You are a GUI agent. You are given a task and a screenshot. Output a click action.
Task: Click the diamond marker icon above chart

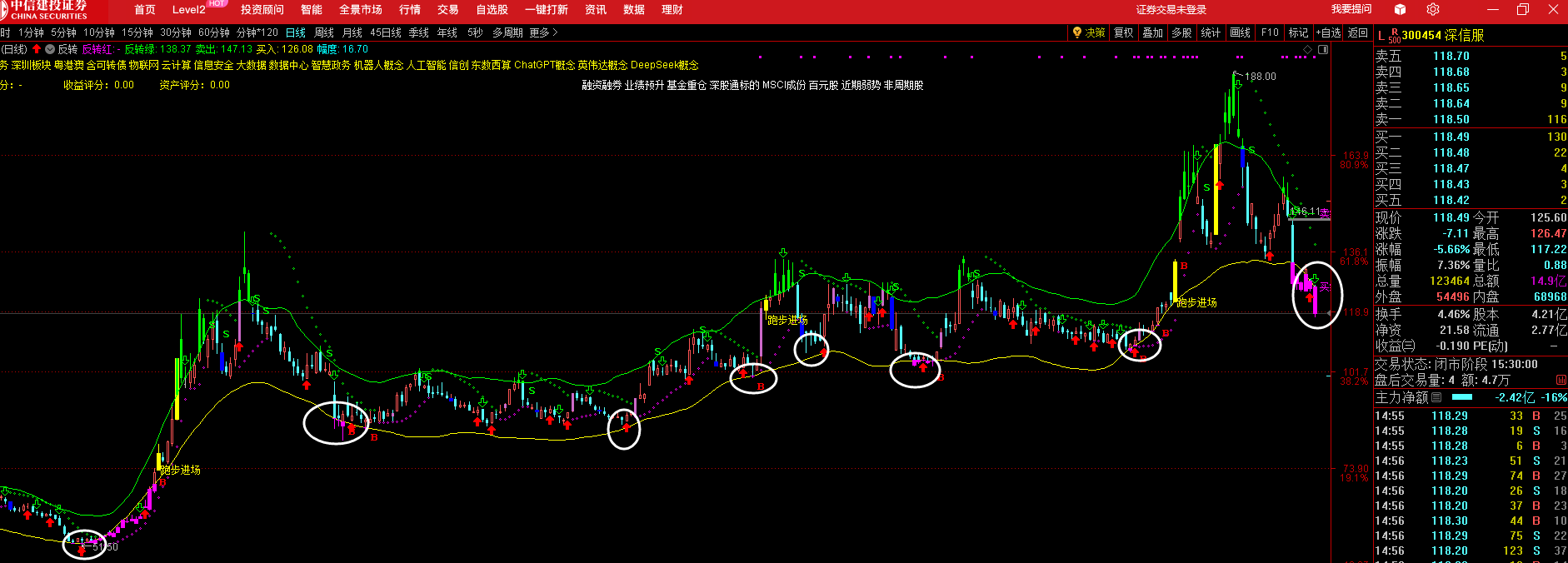(x=1307, y=49)
